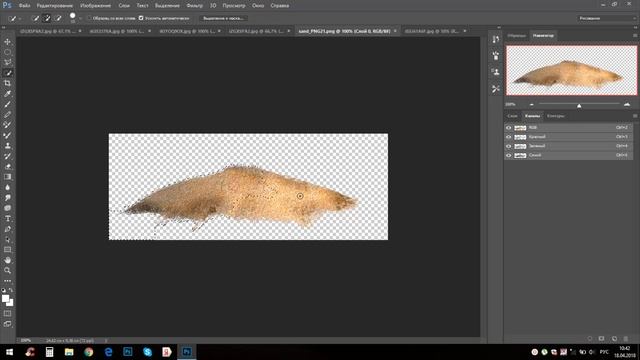Select the Eyedropper tool
Image resolution: width=640 pixels, height=360 pixels.
[7, 94]
